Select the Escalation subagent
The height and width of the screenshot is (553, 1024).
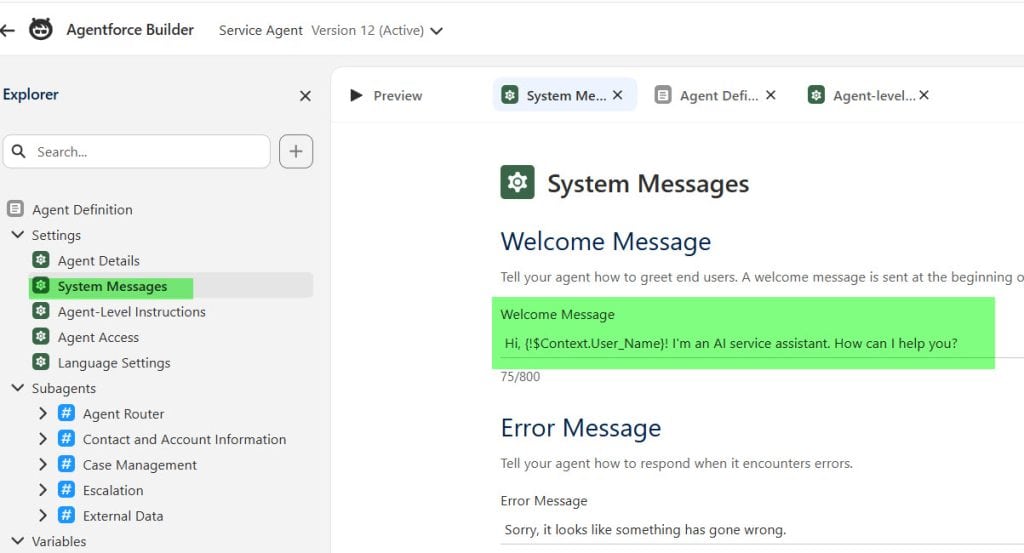click(113, 490)
